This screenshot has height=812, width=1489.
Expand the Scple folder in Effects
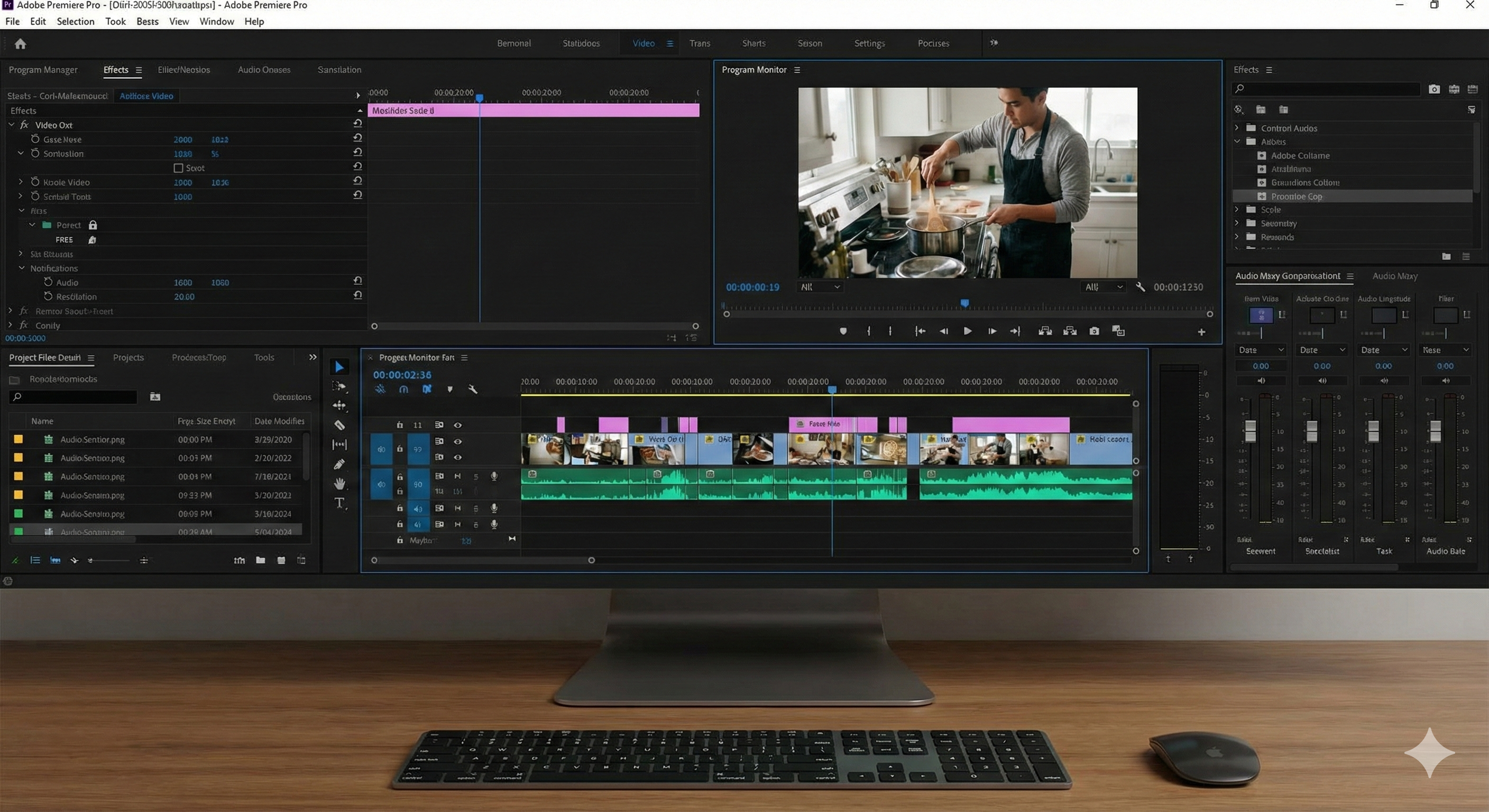click(x=1237, y=210)
